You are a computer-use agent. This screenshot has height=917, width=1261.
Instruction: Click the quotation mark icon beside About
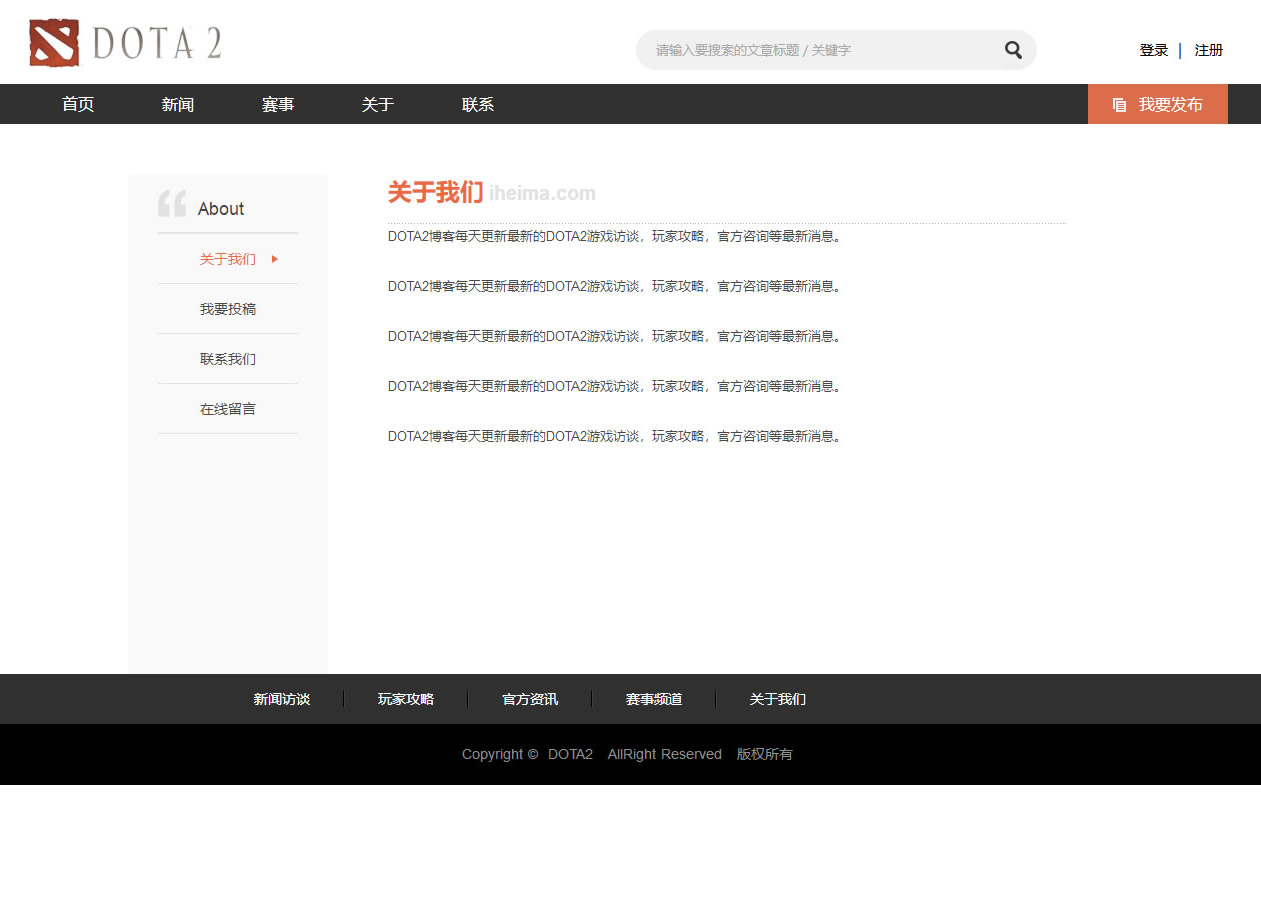(x=172, y=204)
